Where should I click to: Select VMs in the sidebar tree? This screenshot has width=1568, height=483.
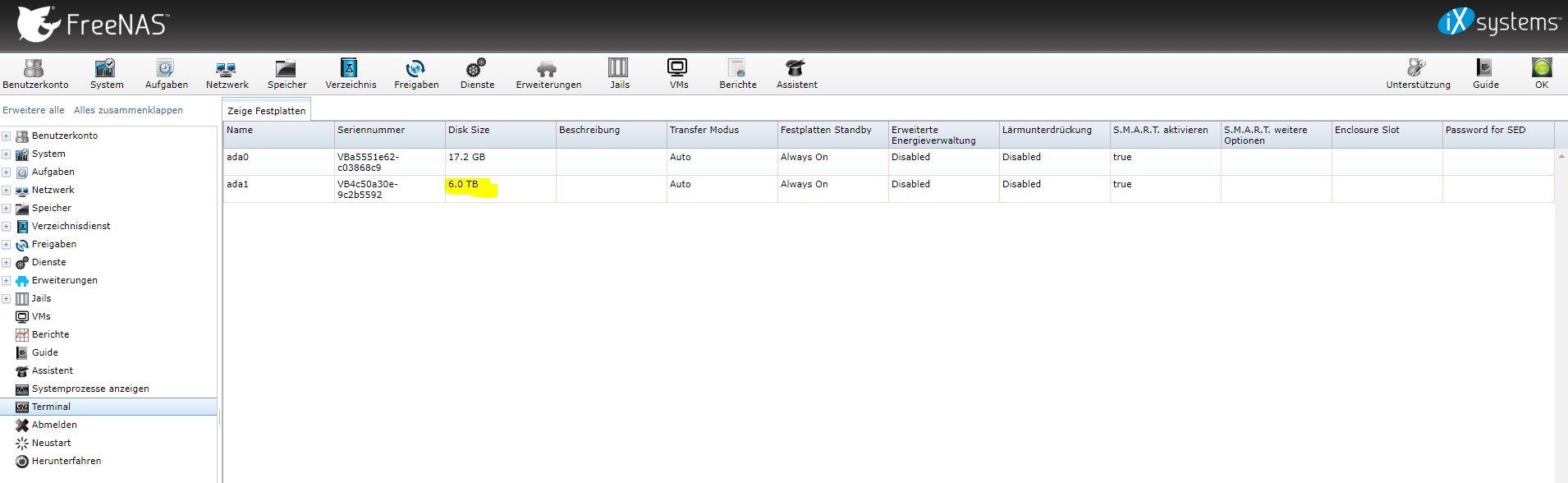pyautogui.click(x=41, y=316)
